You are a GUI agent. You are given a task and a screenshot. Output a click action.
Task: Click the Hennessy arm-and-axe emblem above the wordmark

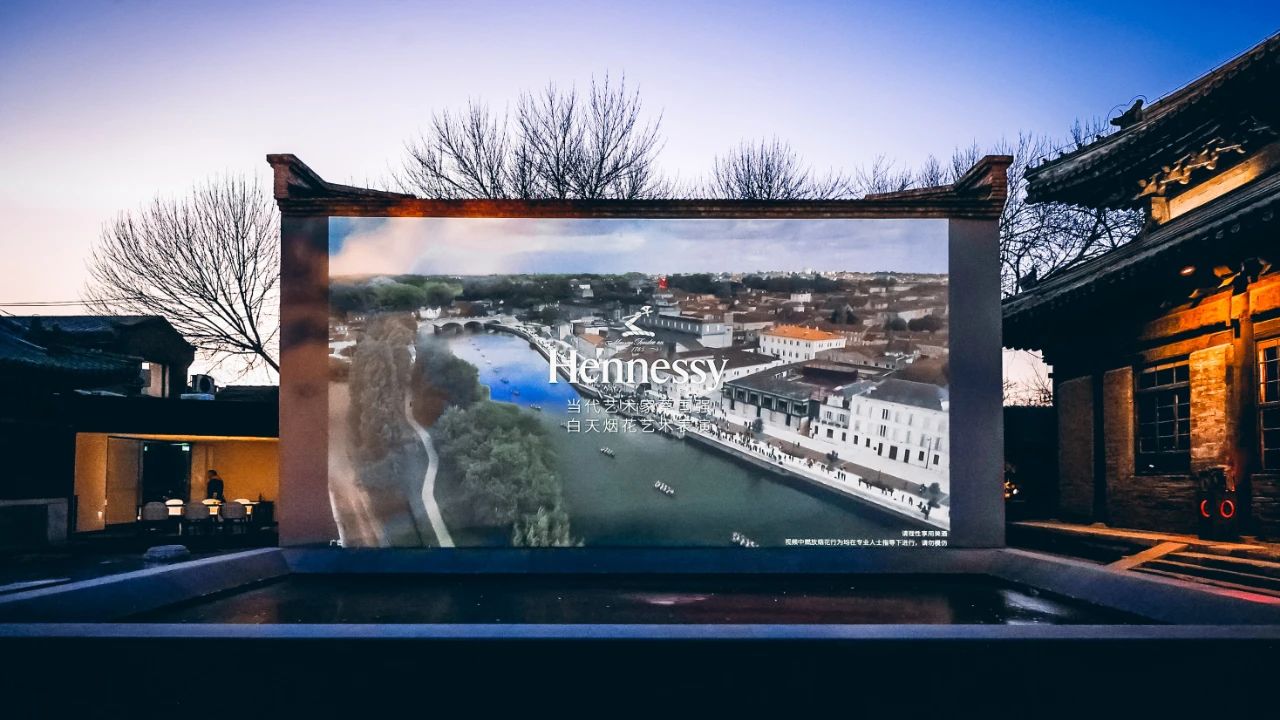pyautogui.click(x=638, y=322)
